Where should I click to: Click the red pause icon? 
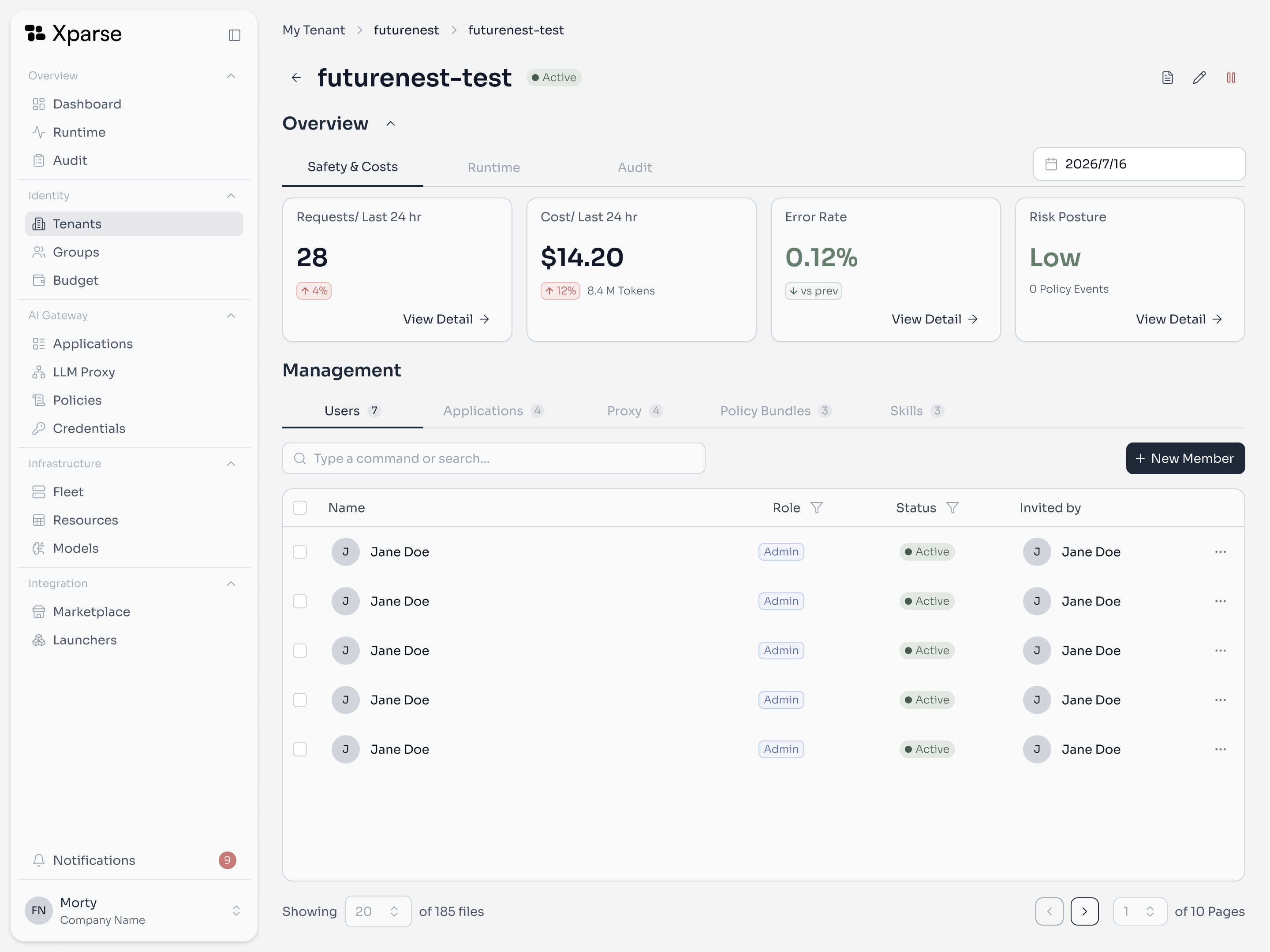1231,78
